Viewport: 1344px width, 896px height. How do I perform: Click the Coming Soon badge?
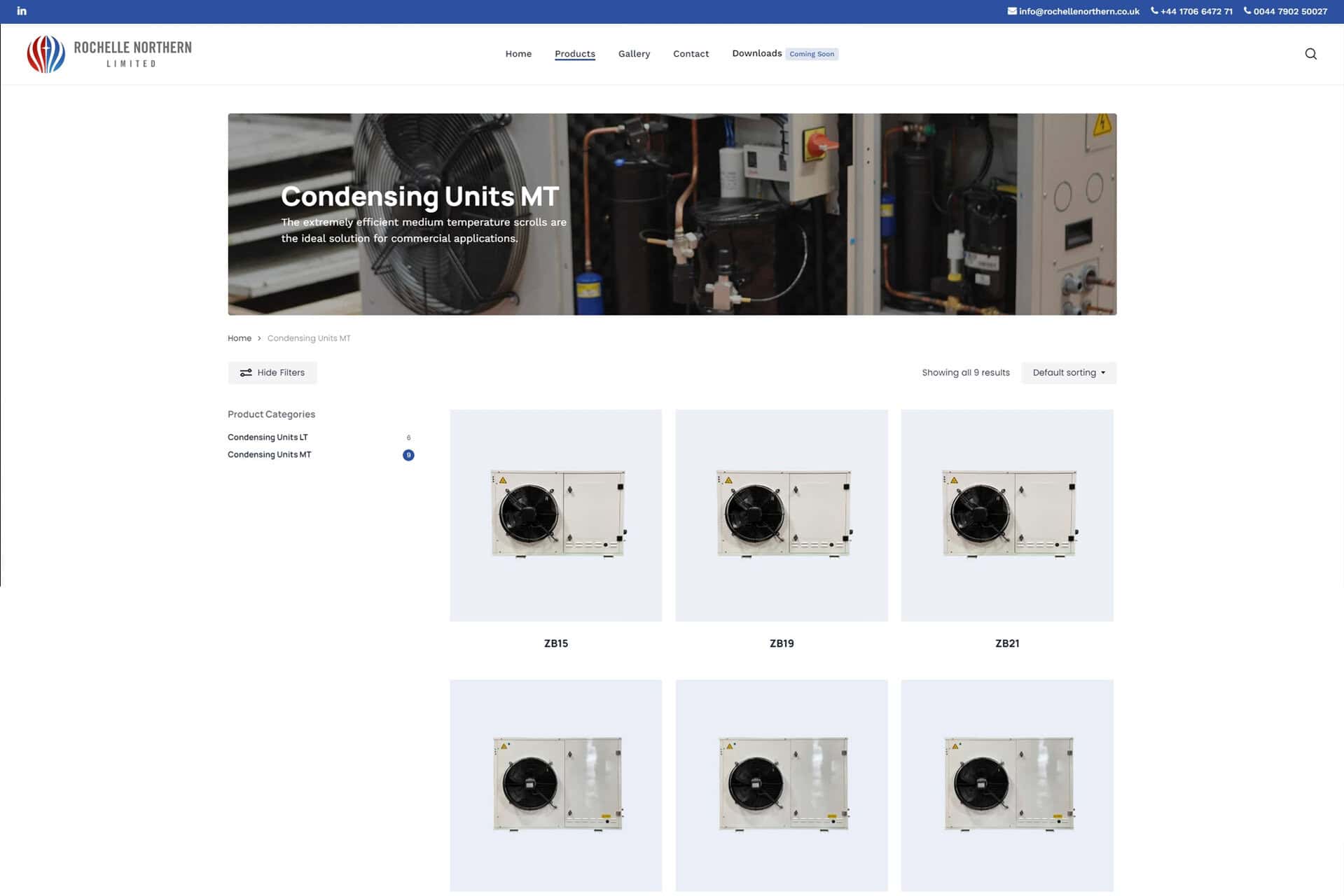point(811,54)
